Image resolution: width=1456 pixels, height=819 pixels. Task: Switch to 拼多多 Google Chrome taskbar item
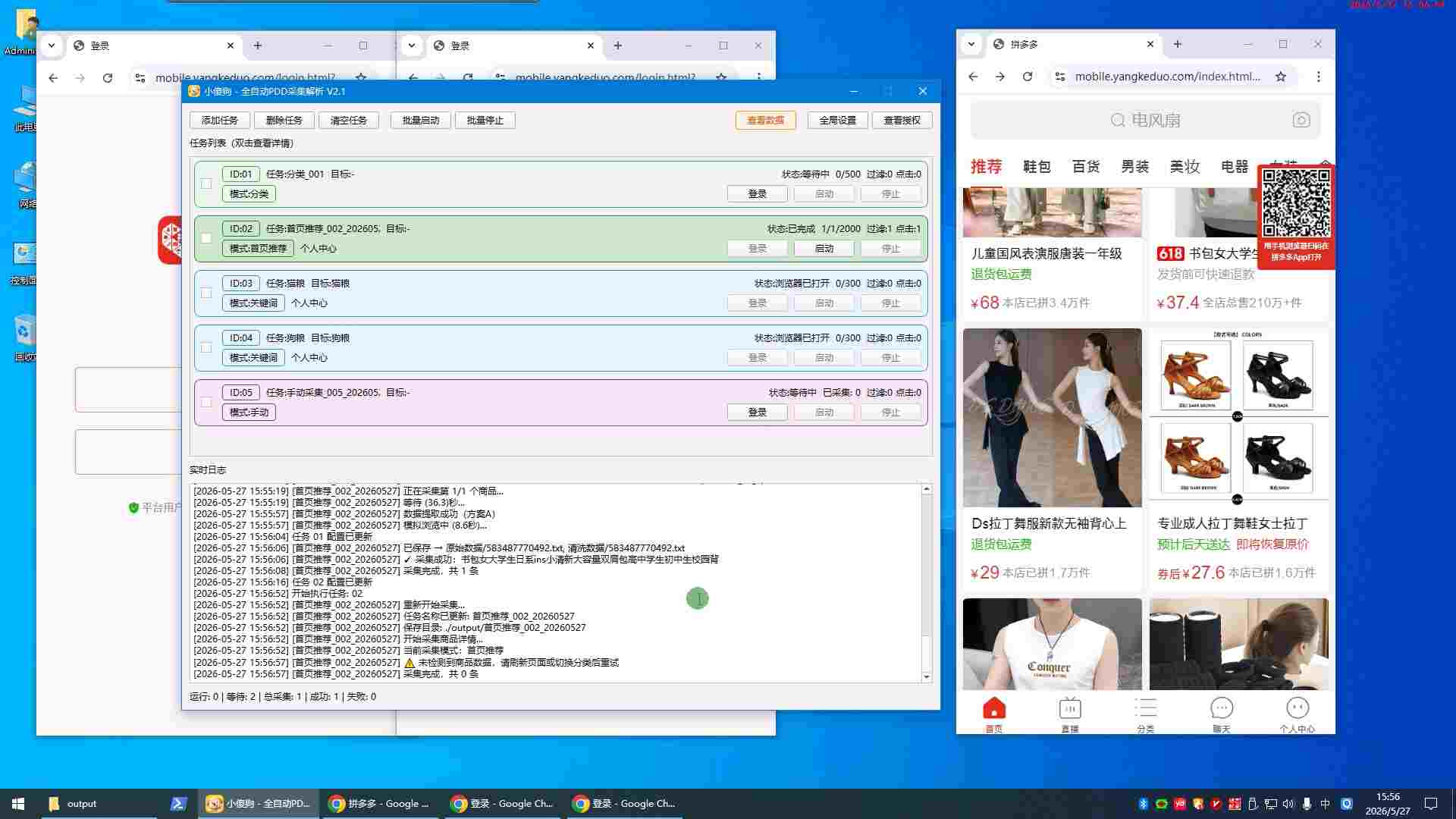[381, 804]
